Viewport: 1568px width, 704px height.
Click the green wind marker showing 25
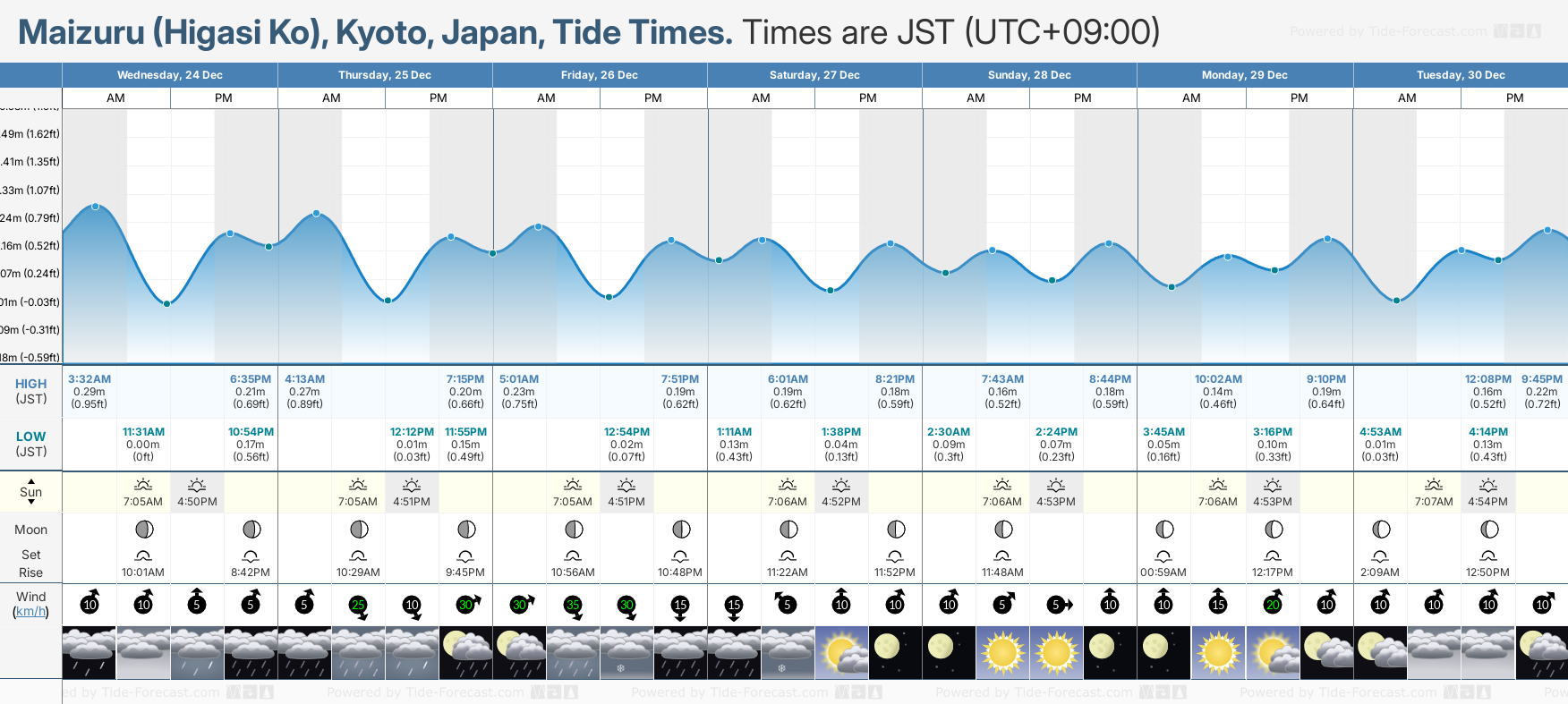(x=358, y=605)
